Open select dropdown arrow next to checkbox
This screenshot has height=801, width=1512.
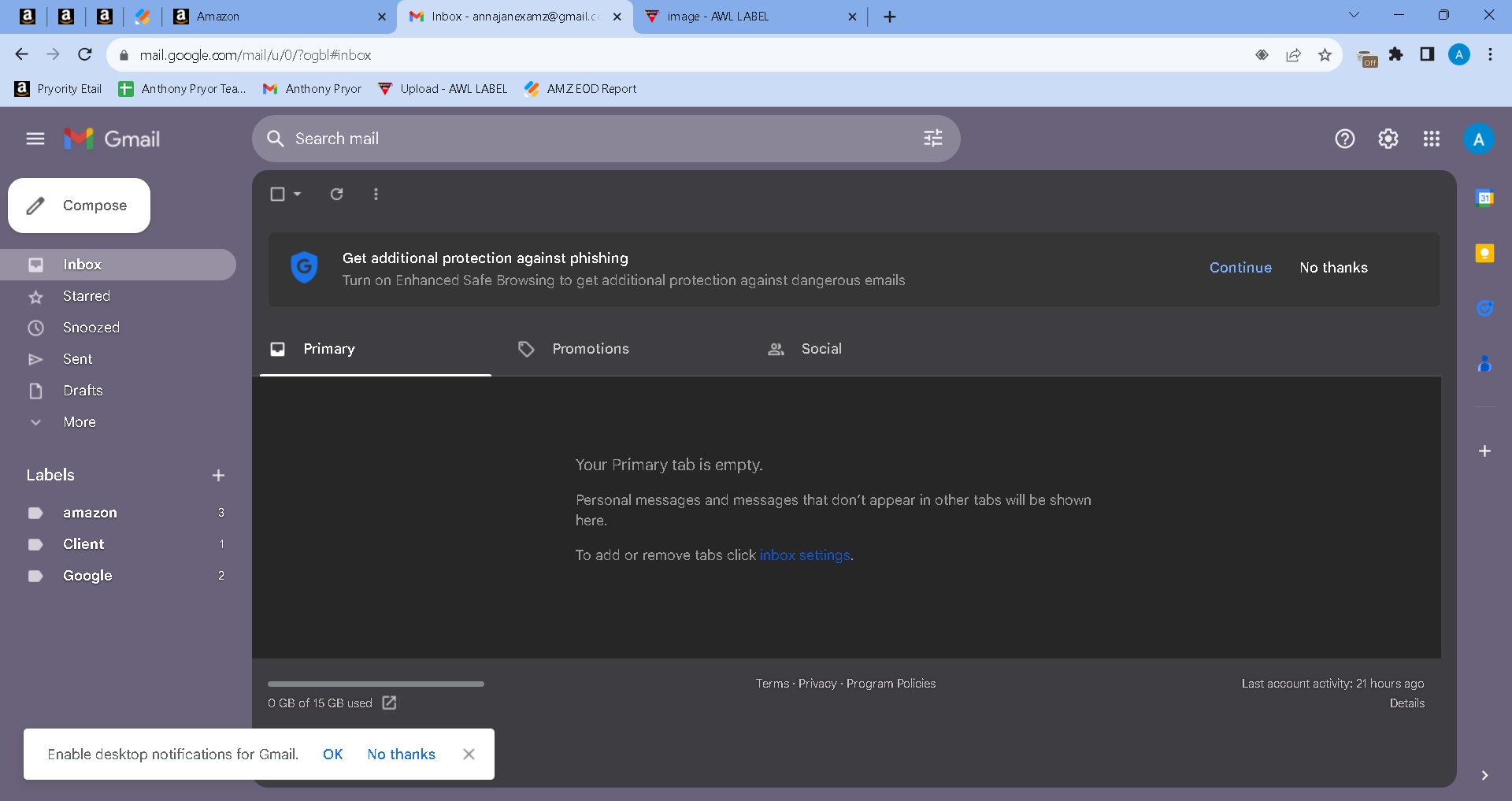point(297,194)
